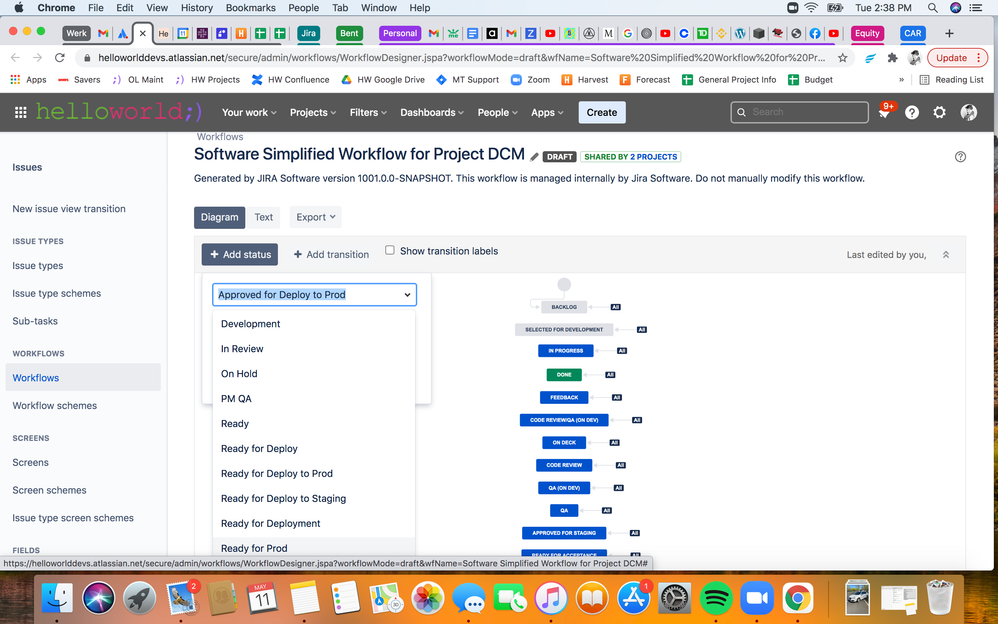This screenshot has height=624, width=998.
Task: Open the Music app in the Dock
Action: pyautogui.click(x=551, y=598)
